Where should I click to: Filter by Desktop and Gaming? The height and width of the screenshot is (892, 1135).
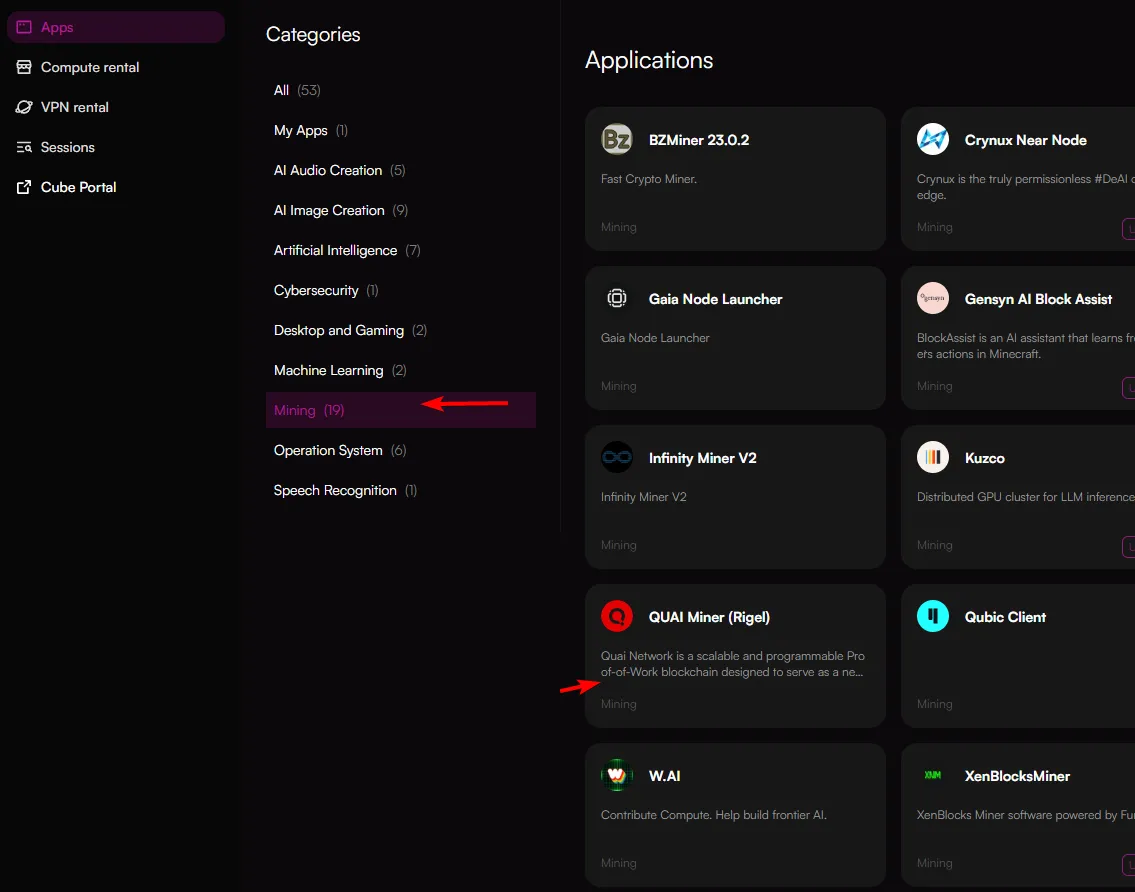tap(350, 330)
